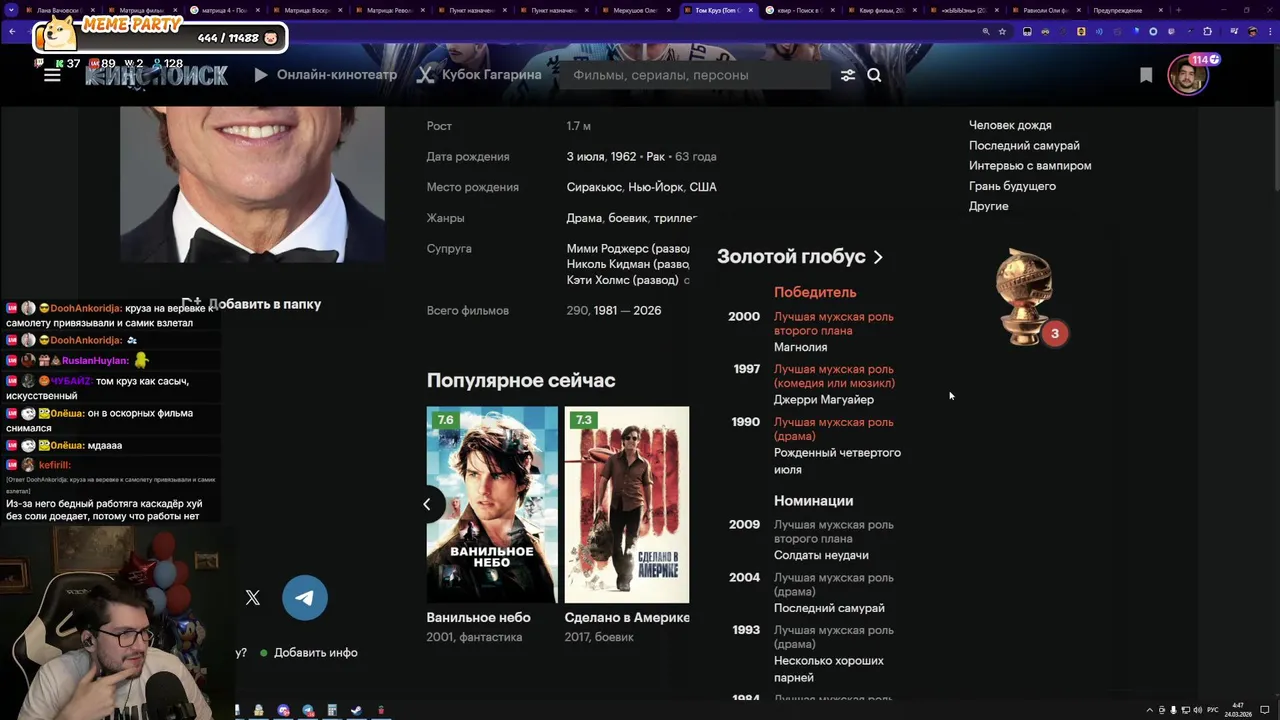Open the Ванильное небо poster

[x=492, y=504]
